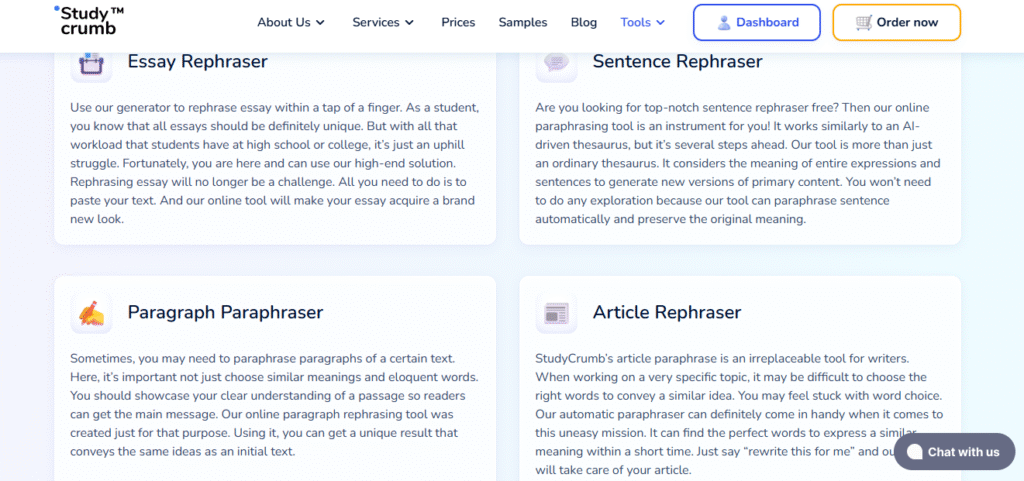Click the shopping cart icon in Order now
This screenshot has height=481, width=1024.
pos(864,22)
